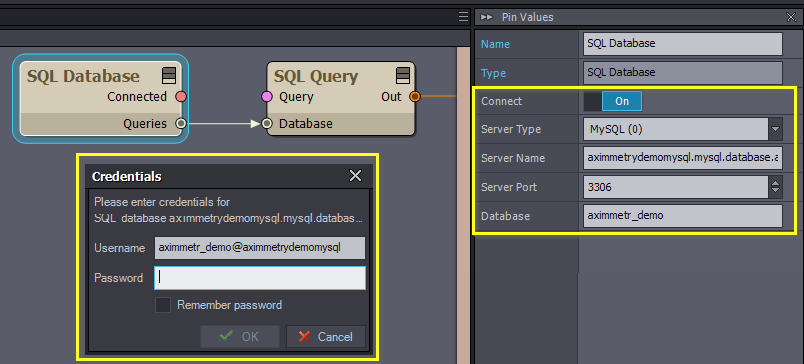Click the SQL Query node database icon

click(x=403, y=75)
